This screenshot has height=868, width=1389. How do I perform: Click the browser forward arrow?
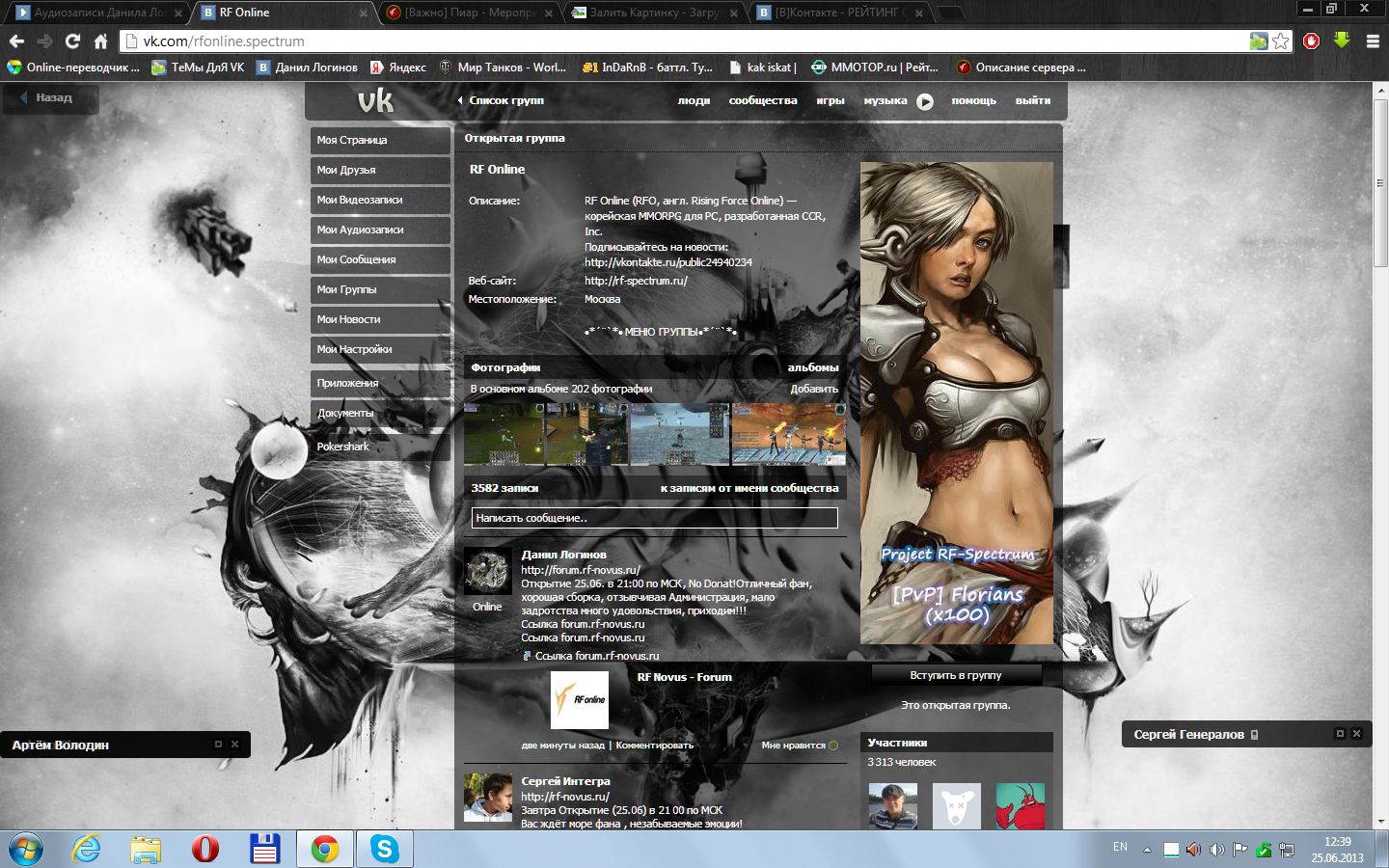[44, 41]
